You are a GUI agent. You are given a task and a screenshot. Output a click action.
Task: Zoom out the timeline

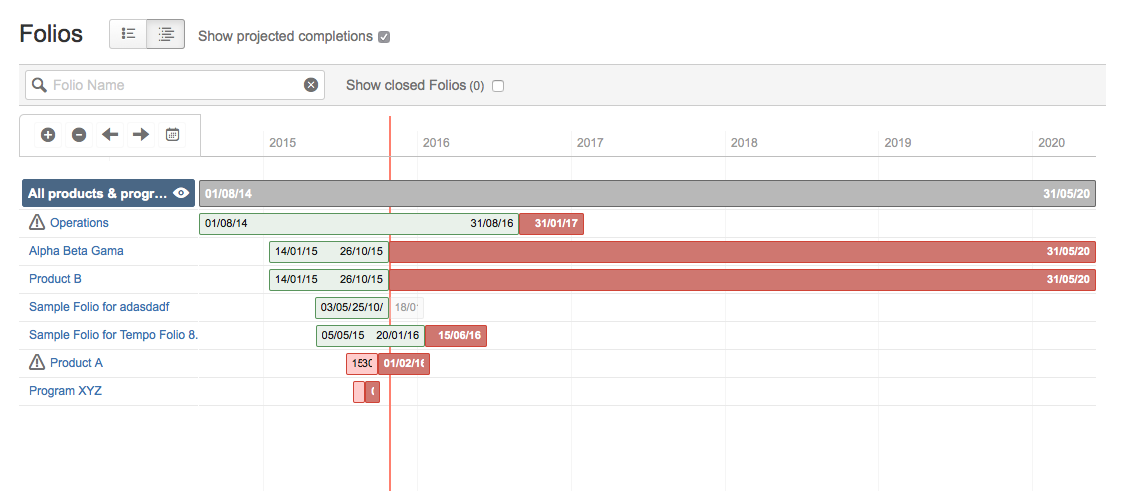[79, 135]
